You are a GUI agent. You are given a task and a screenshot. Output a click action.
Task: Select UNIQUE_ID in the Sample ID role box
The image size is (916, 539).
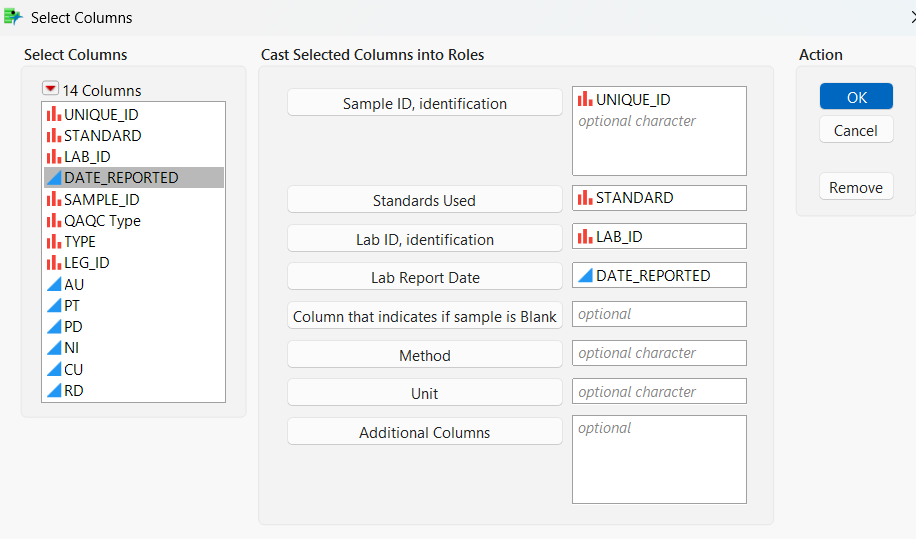(x=659, y=99)
